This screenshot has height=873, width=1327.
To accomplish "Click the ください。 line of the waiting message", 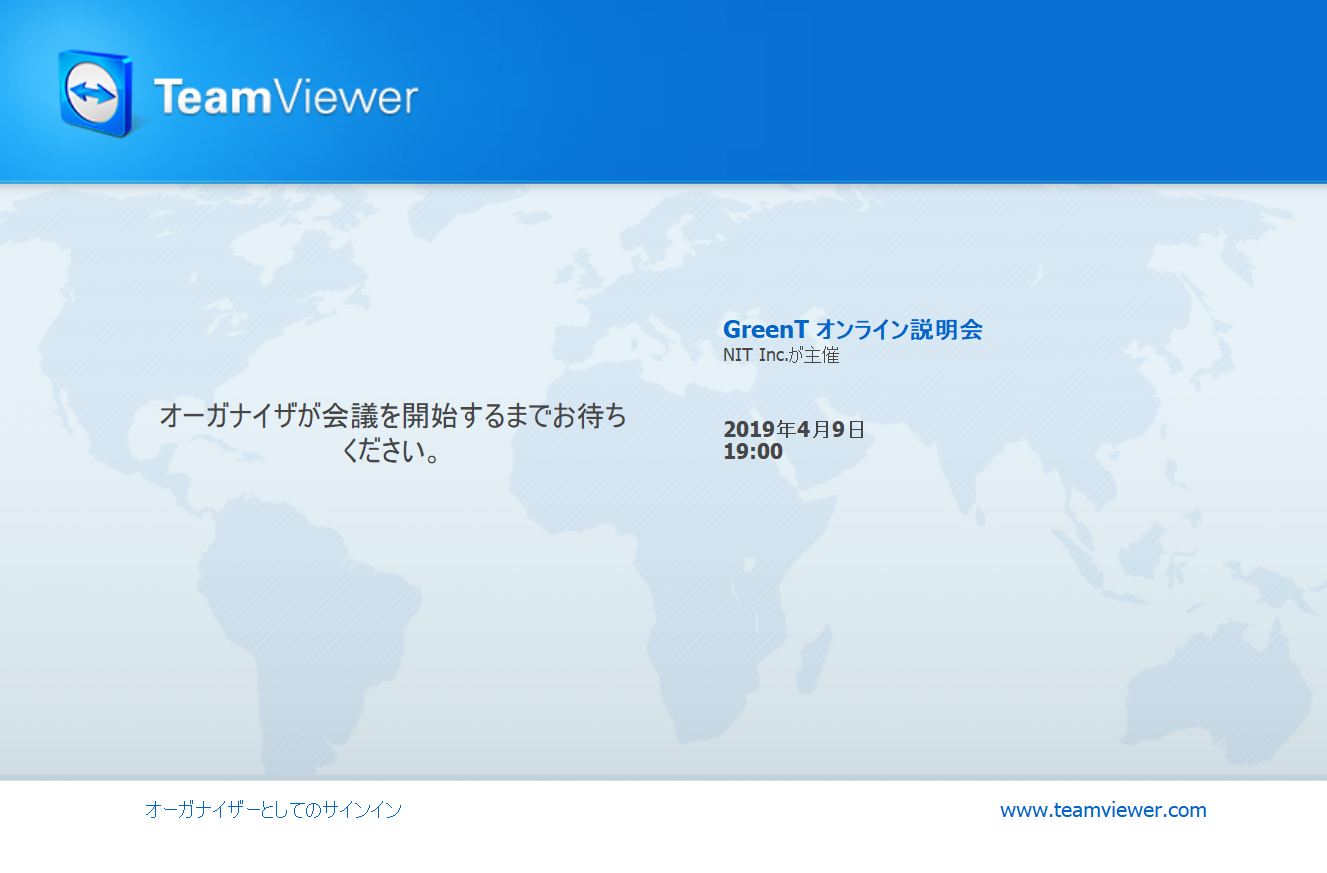I will pos(392,451).
